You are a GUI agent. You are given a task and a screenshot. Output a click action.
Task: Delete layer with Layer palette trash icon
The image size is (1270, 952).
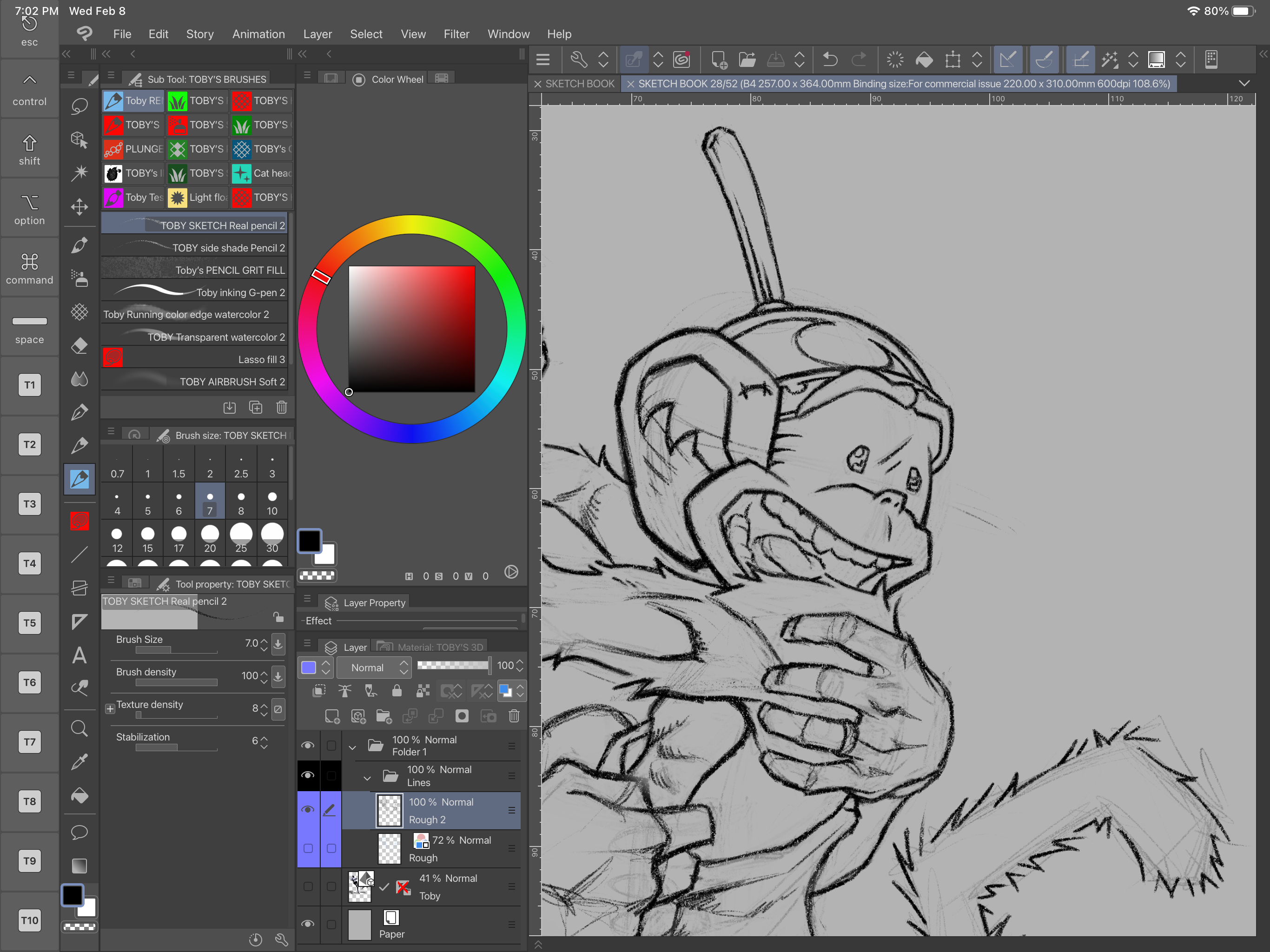click(x=514, y=716)
